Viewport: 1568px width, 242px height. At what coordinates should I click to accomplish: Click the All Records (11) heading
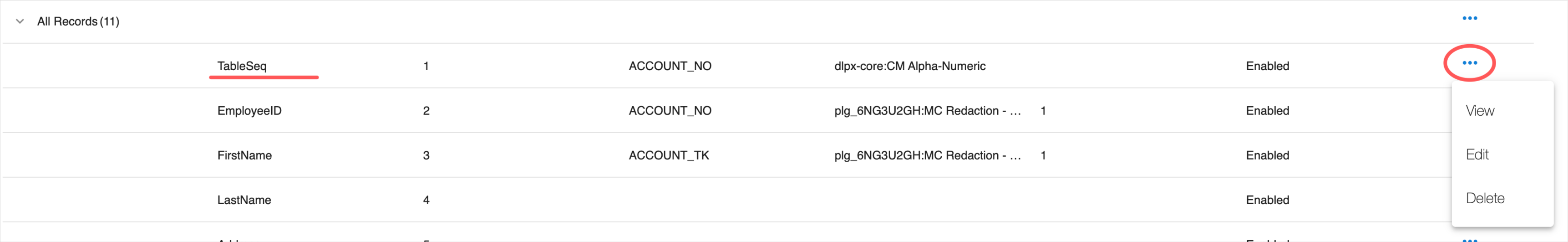pos(78,21)
